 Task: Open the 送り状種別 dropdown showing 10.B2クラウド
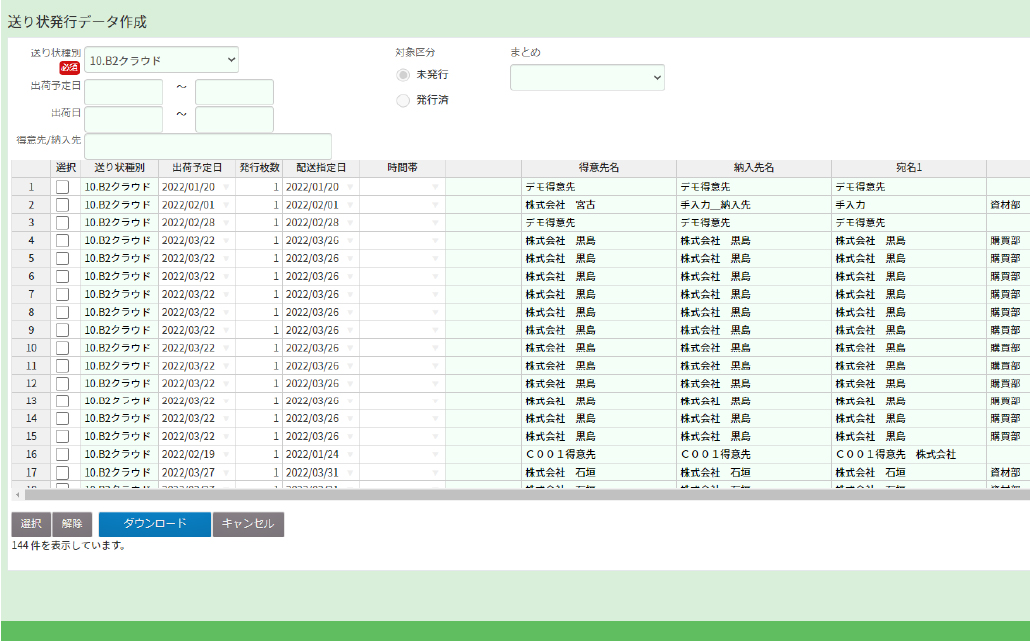(x=162, y=60)
